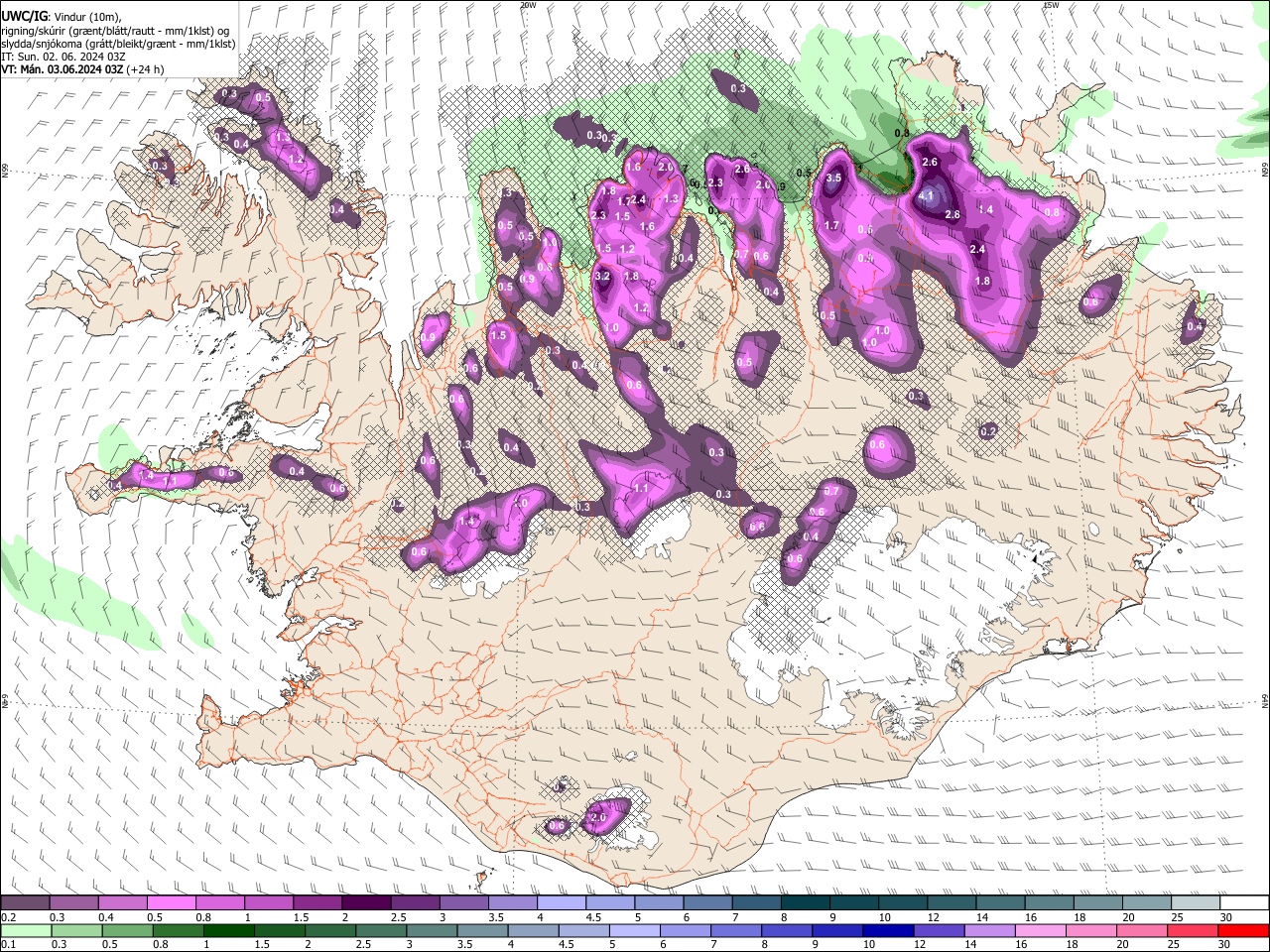This screenshot has width=1270, height=952.
Task: Click the 3.5 snowfall value on the map
Action: (833, 178)
